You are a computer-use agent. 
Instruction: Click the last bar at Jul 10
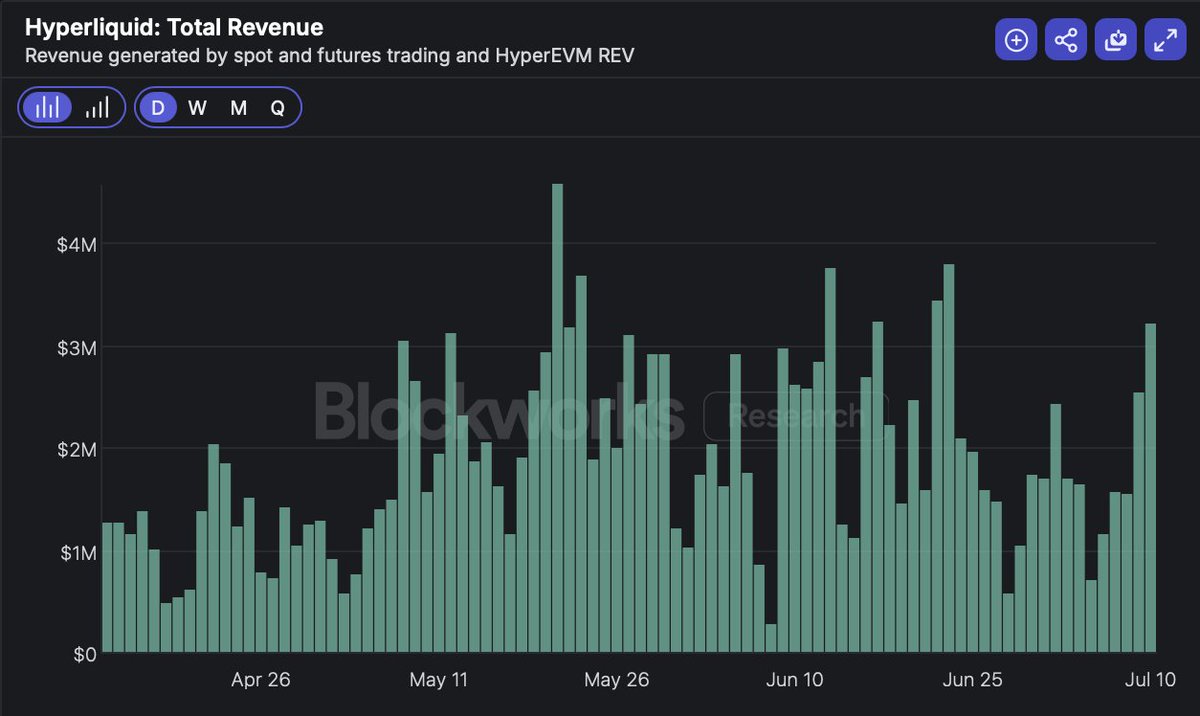coord(1150,489)
